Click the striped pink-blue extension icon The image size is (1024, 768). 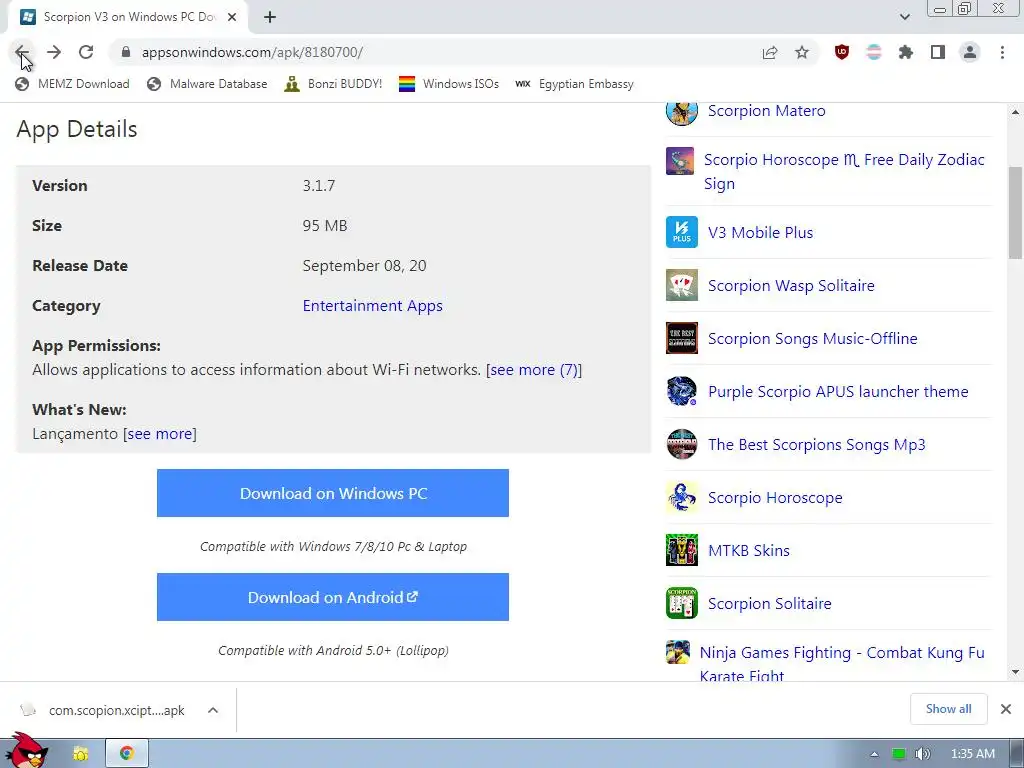click(874, 52)
